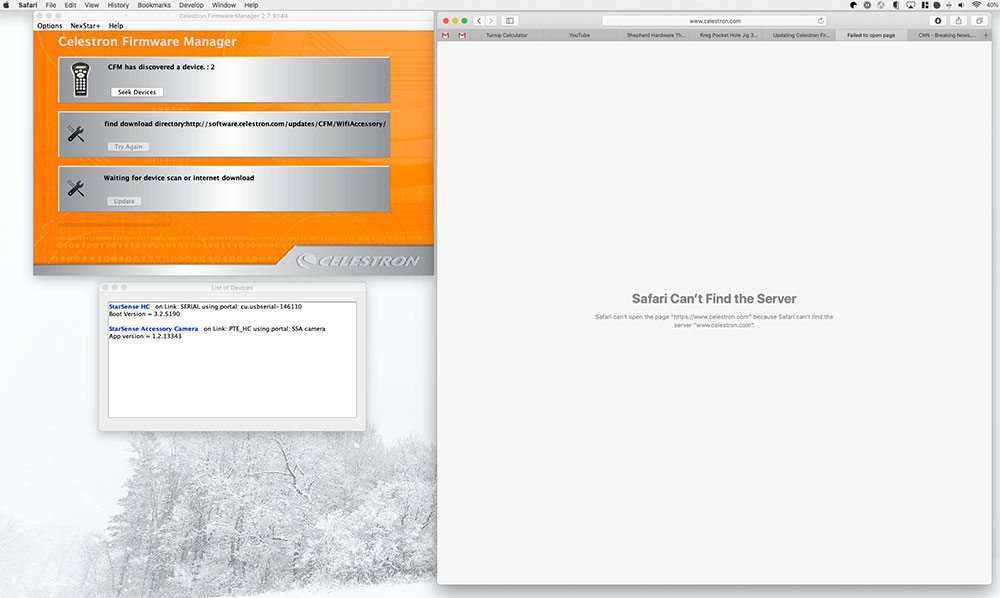
Task: Open the AirPlay display menu
Action: point(910,4)
